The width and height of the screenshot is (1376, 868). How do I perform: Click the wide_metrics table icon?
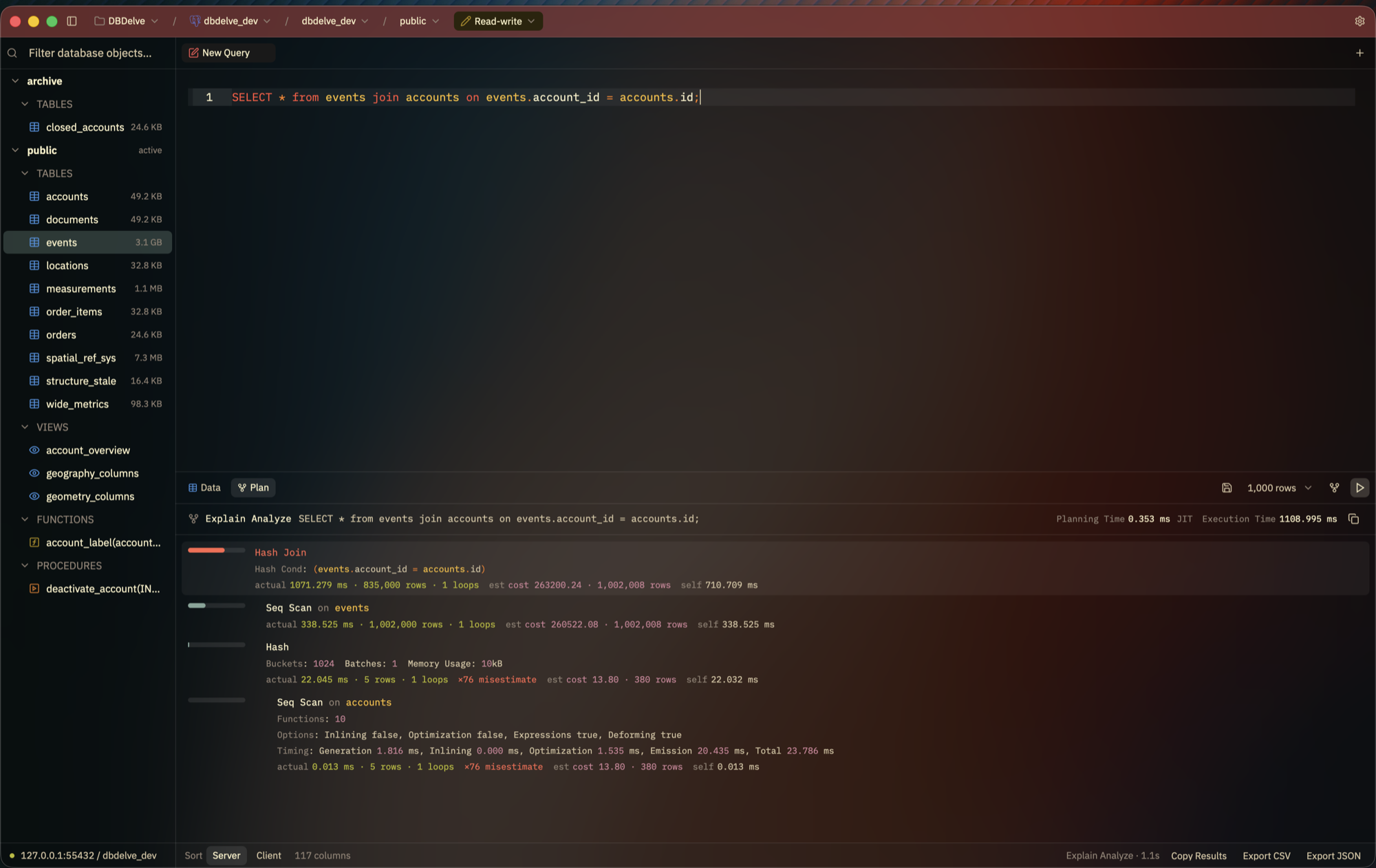click(34, 404)
